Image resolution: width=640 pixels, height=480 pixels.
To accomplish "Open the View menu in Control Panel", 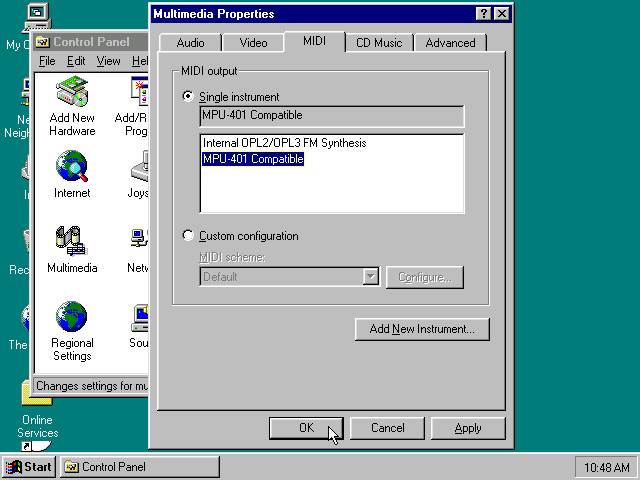I will (x=108, y=61).
